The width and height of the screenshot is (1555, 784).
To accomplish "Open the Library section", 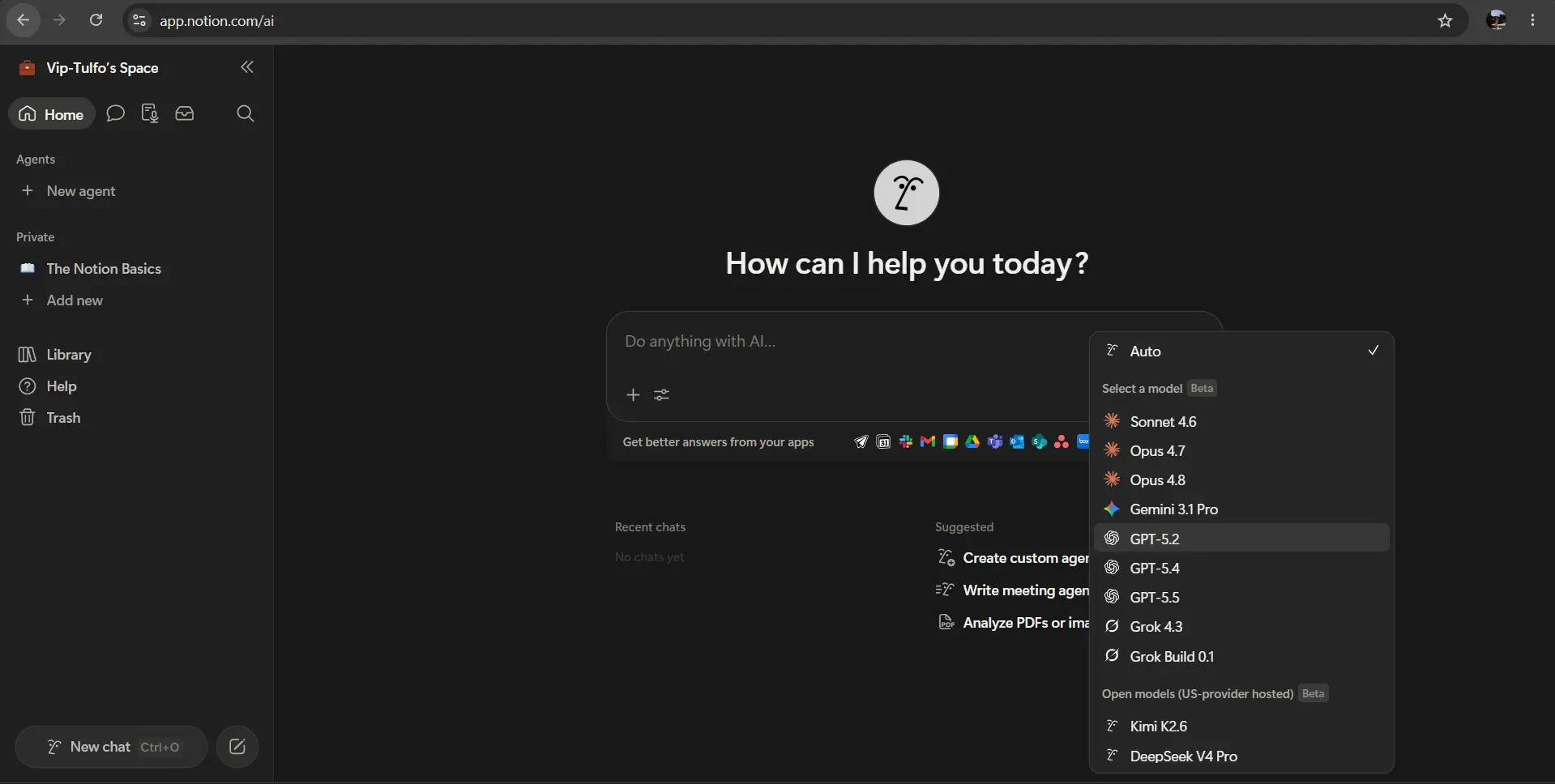I will tap(69, 355).
